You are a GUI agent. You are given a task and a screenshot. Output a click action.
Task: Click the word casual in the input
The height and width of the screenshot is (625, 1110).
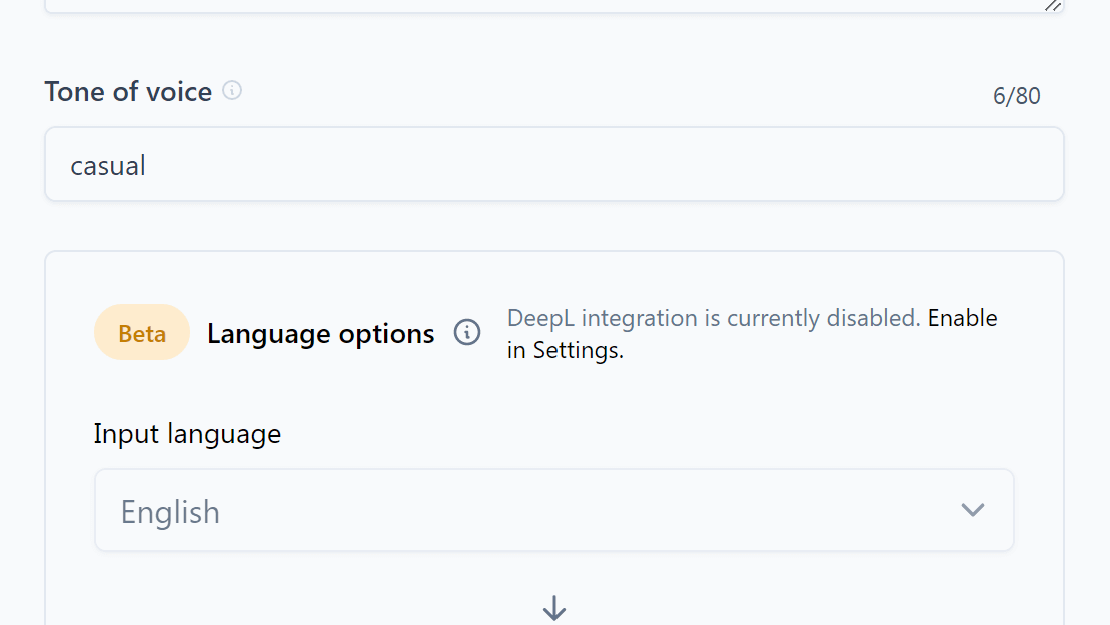coord(108,165)
